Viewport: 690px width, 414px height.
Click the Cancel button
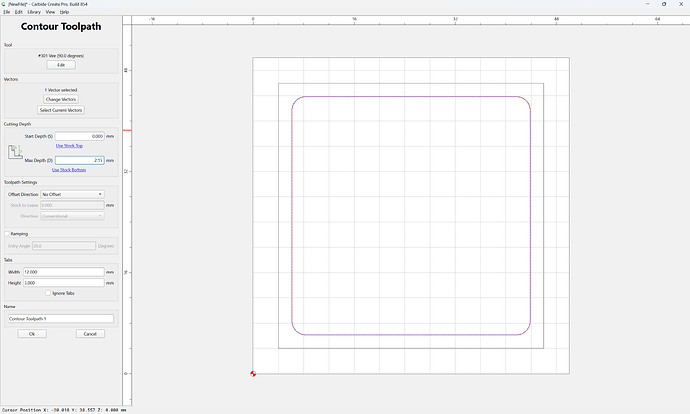click(x=90, y=334)
